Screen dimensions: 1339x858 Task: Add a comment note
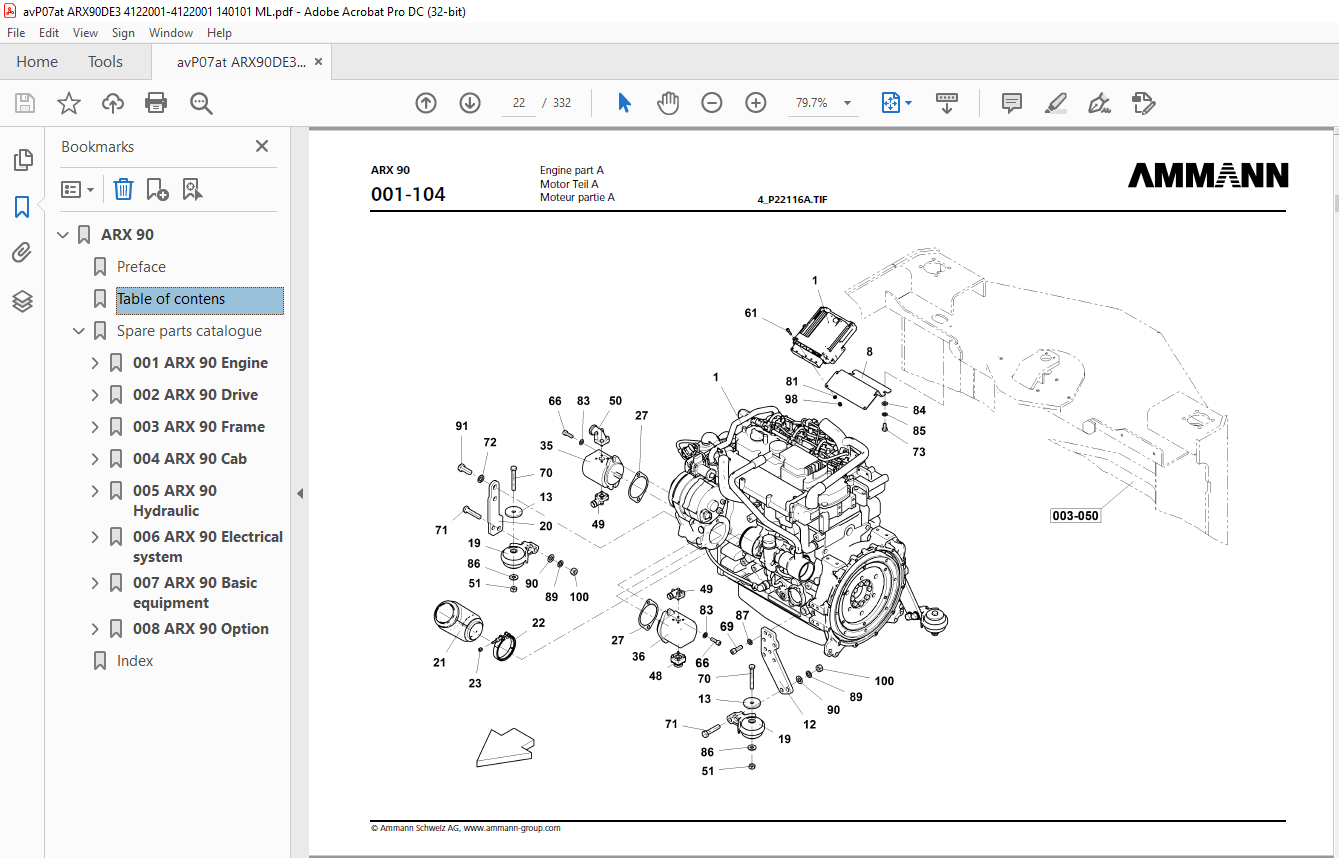(x=1012, y=103)
